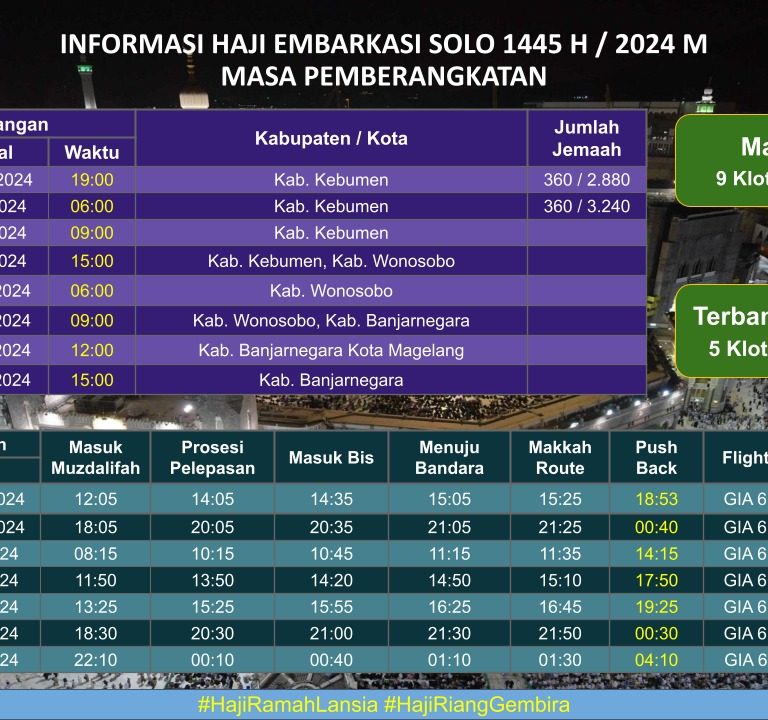The height and width of the screenshot is (720, 768).
Task: Click the title 'INFORMASI HAJI EMBARKASI SOLO 1445 H / 2024 M'
Action: 384,44
